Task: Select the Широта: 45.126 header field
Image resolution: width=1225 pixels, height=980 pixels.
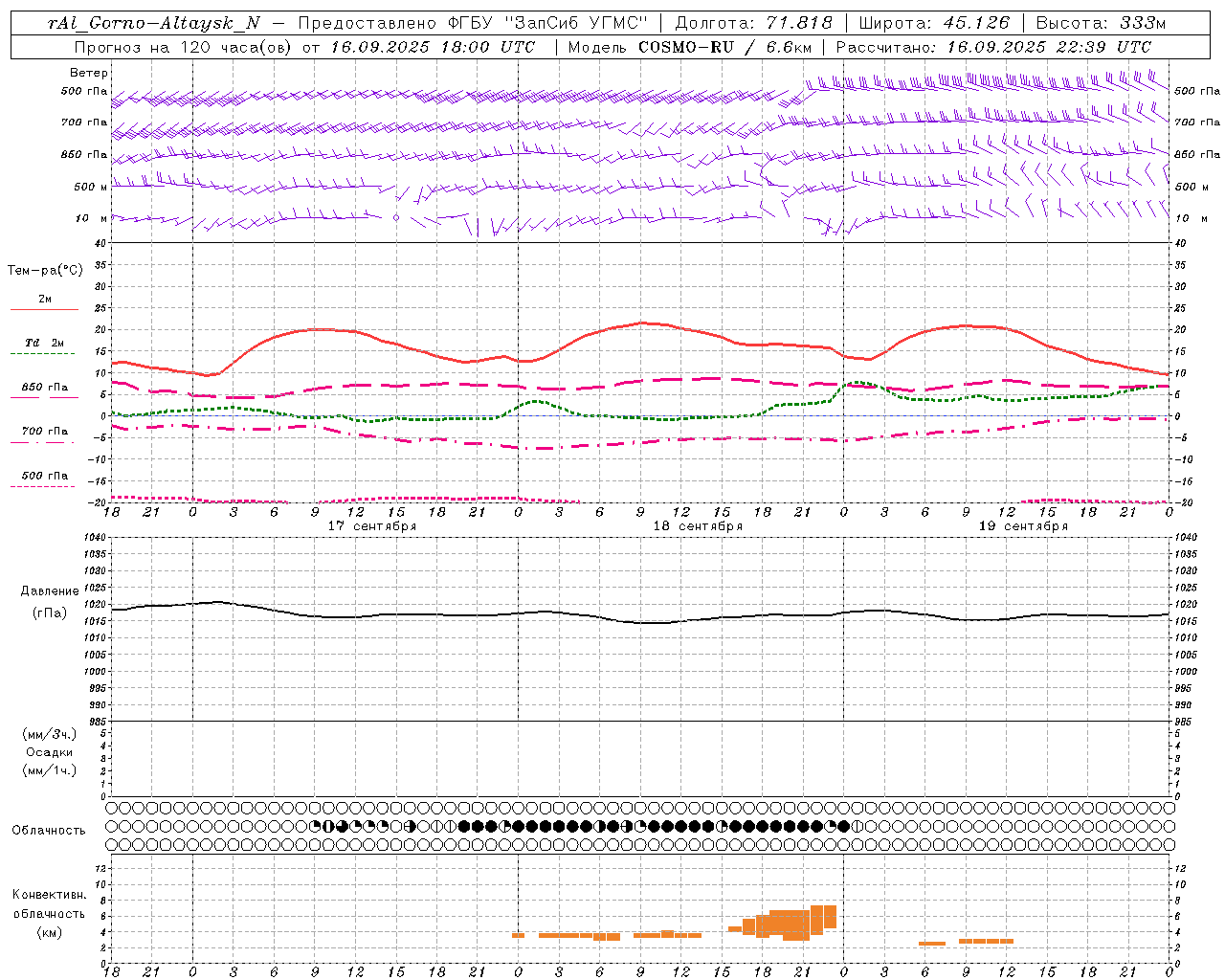Action: click(x=934, y=24)
